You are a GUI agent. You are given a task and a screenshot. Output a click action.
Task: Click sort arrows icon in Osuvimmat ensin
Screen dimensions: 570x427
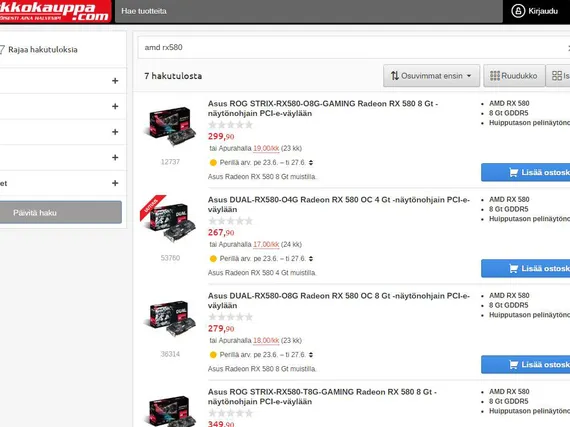[x=395, y=76]
